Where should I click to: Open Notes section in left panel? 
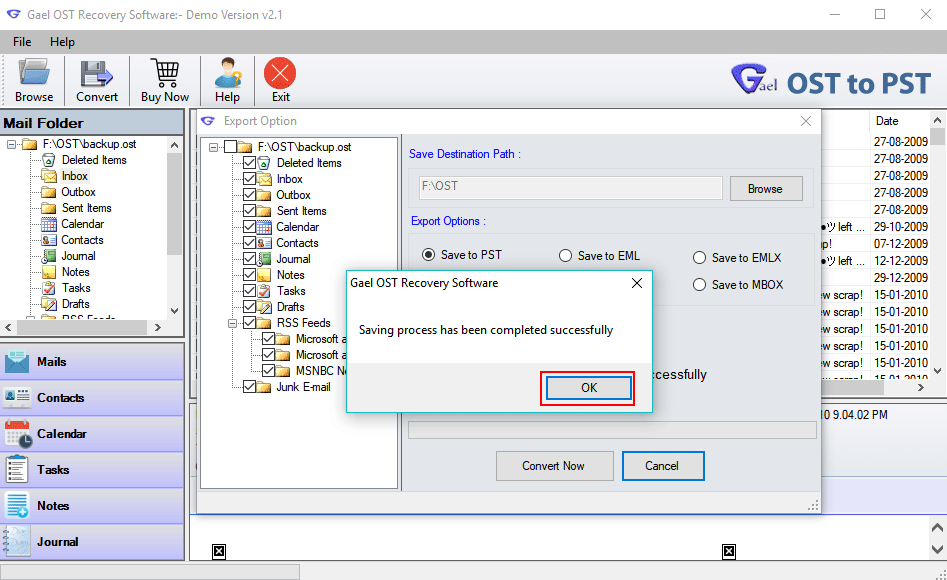point(92,506)
